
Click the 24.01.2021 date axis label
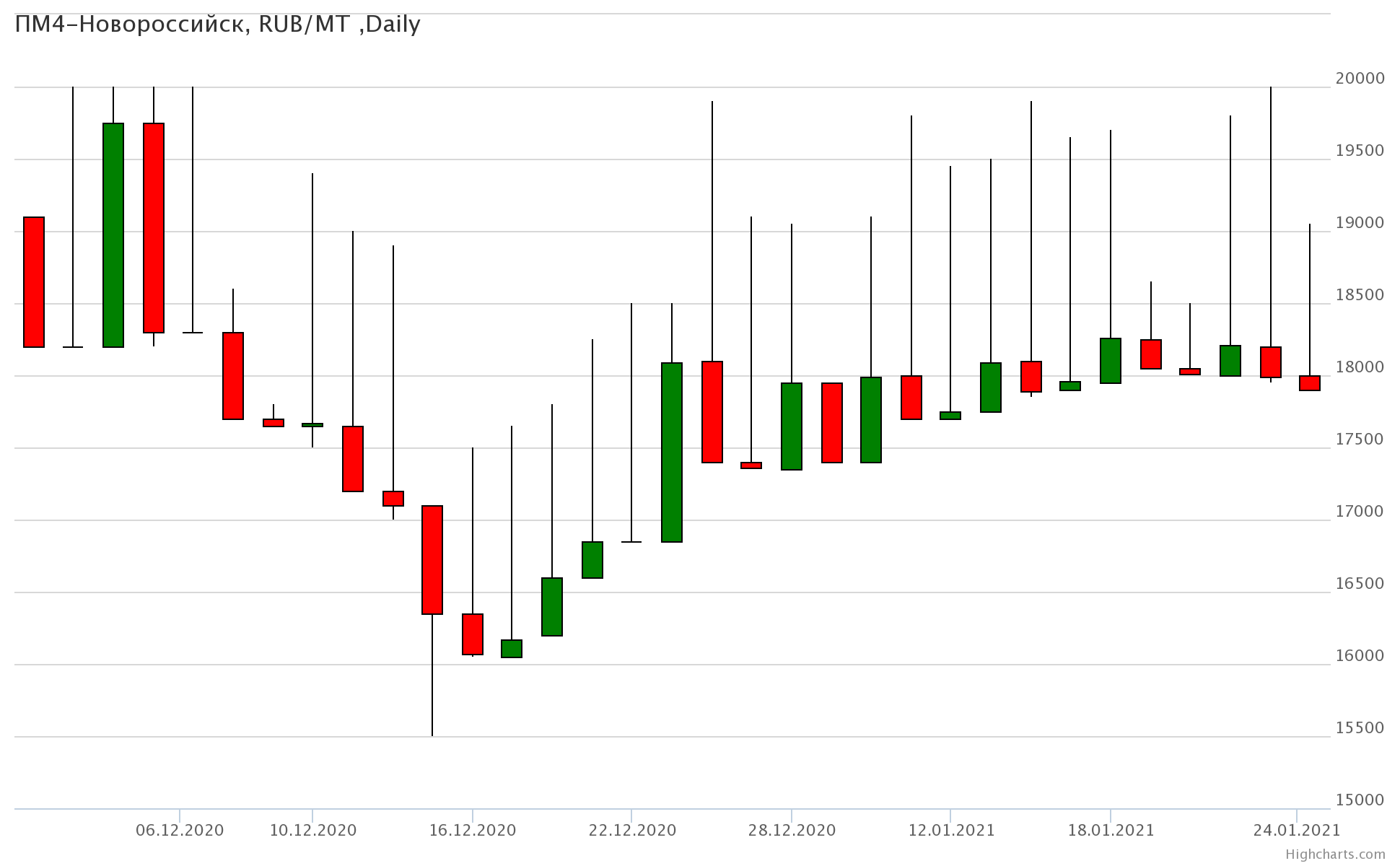click(1296, 830)
